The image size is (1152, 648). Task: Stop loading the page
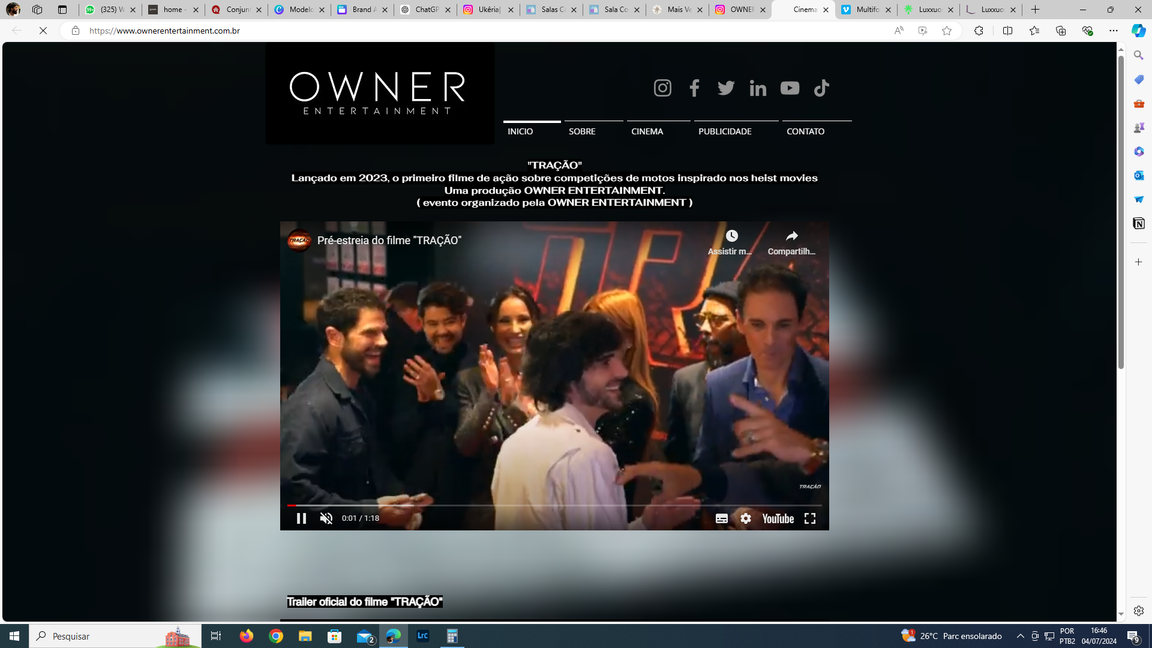(43, 31)
